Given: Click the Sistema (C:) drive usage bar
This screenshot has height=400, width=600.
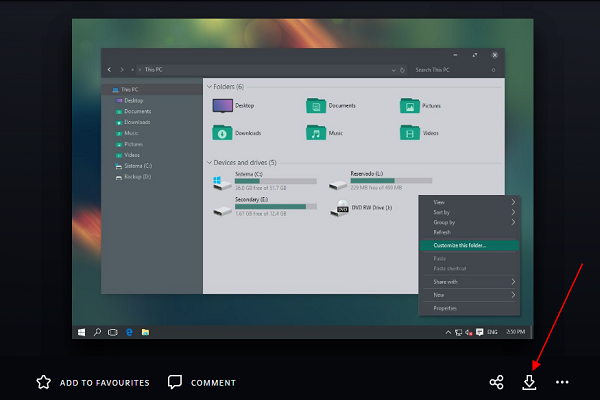Looking at the screenshot, I should pyautogui.click(x=275, y=181).
